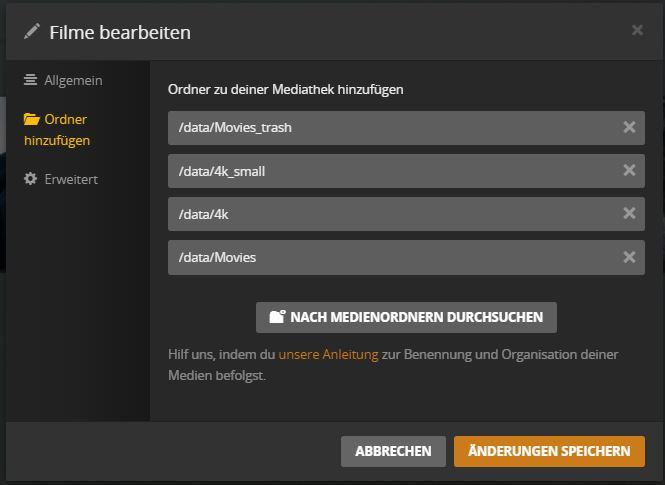The image size is (665, 485).
Task: Select the /data/4k path field
Action: [x=406, y=214]
